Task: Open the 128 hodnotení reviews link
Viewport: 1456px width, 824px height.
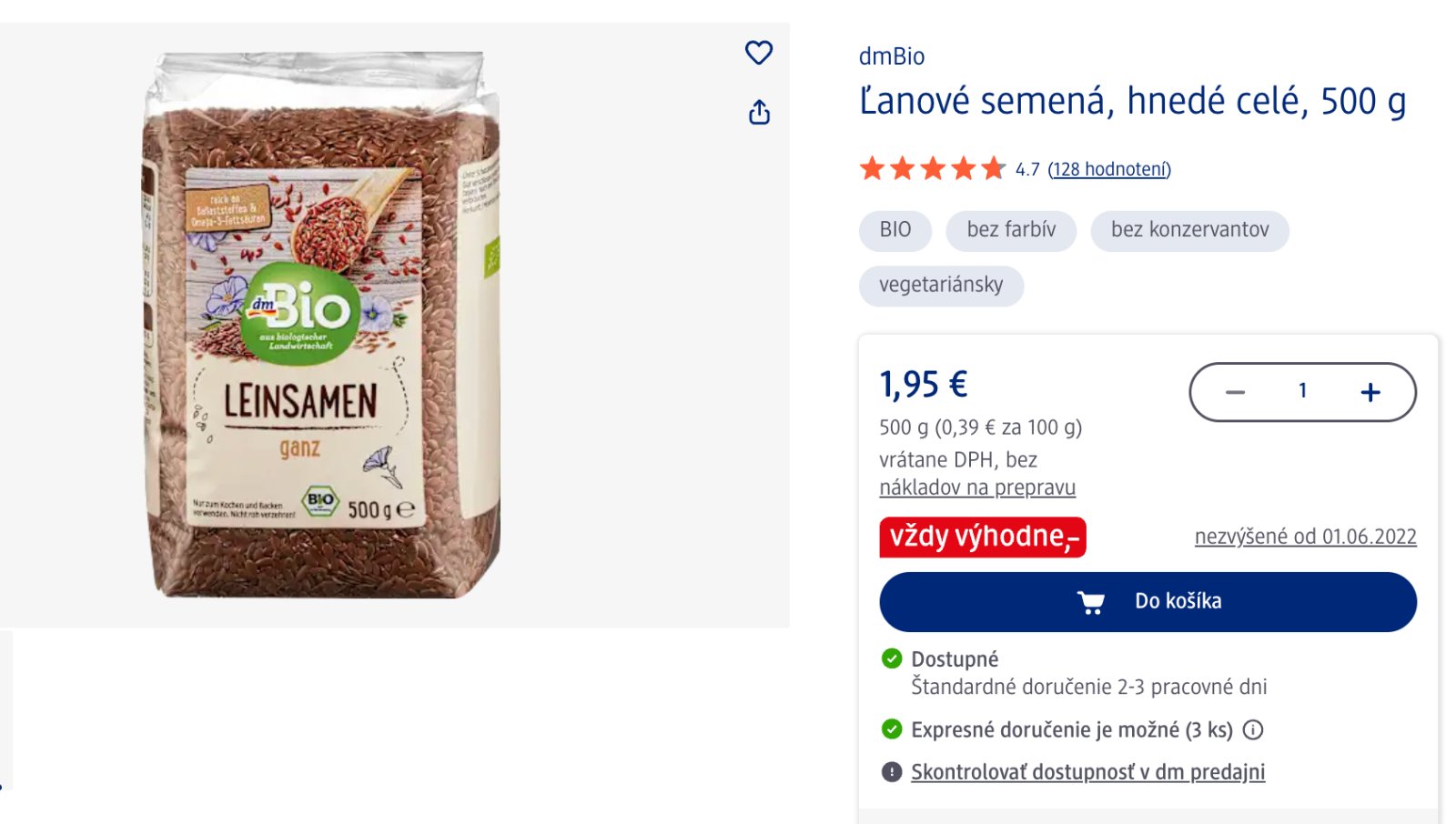Action: [1109, 169]
